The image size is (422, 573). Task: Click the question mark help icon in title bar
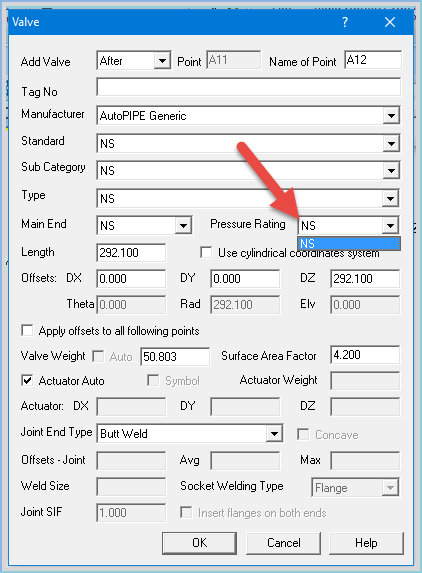(345, 22)
